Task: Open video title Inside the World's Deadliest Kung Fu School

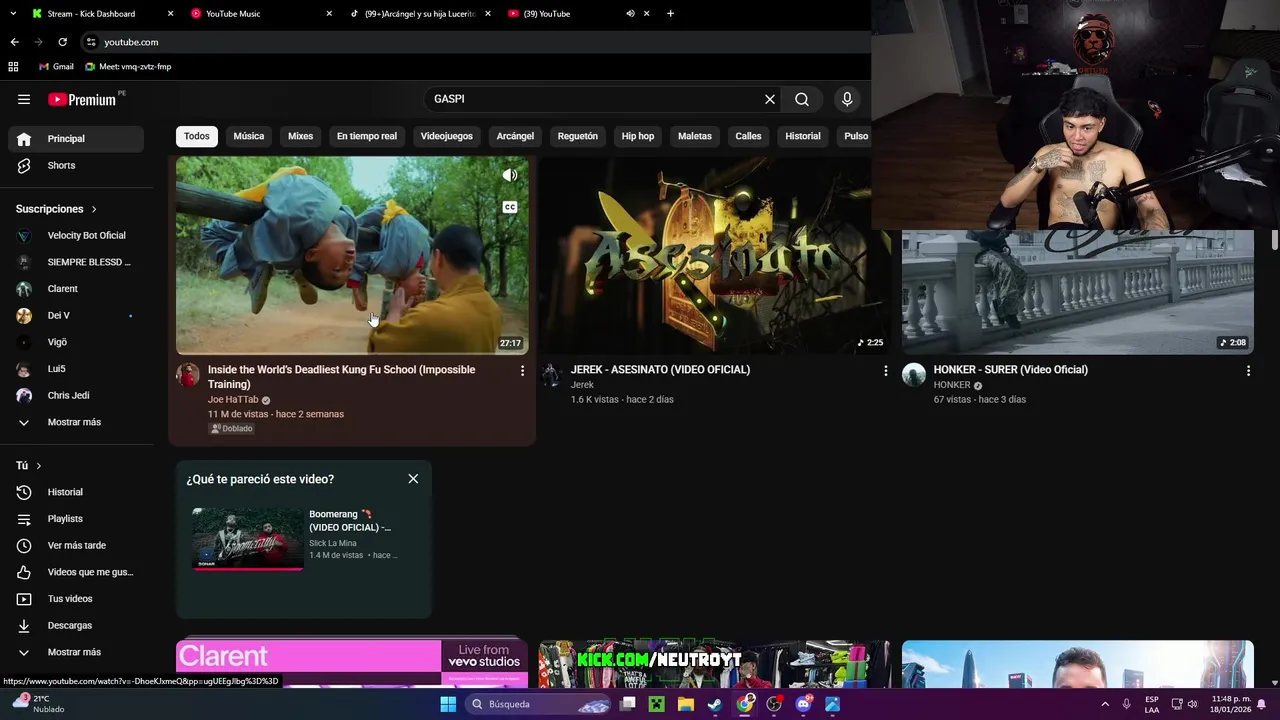Action: 342,377
